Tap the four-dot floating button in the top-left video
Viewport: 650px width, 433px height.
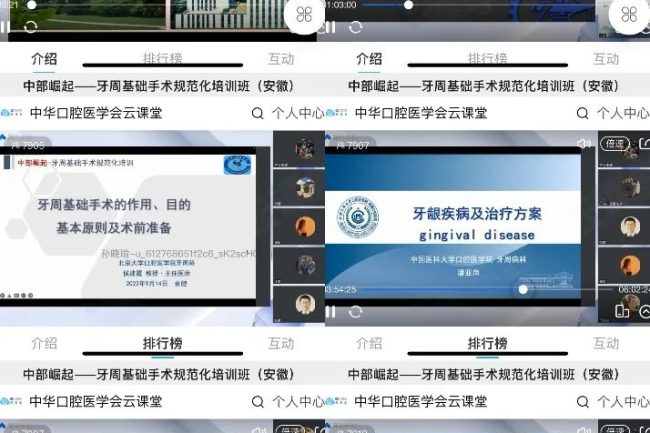click(x=303, y=16)
